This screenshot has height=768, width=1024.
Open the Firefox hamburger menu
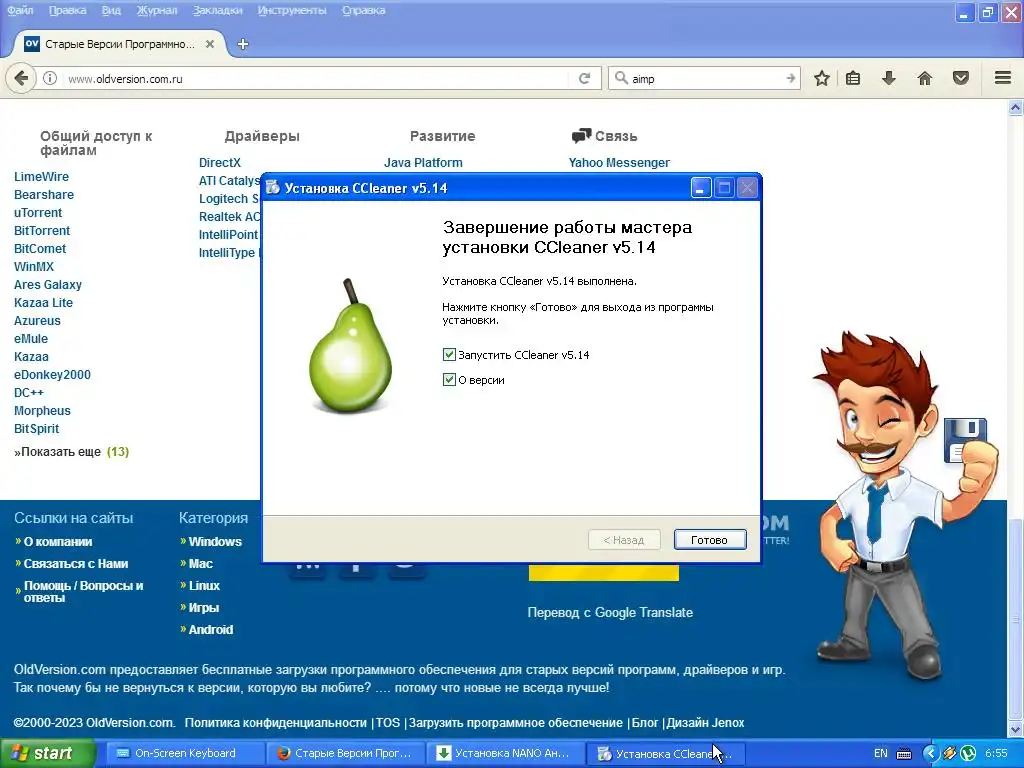1003,78
